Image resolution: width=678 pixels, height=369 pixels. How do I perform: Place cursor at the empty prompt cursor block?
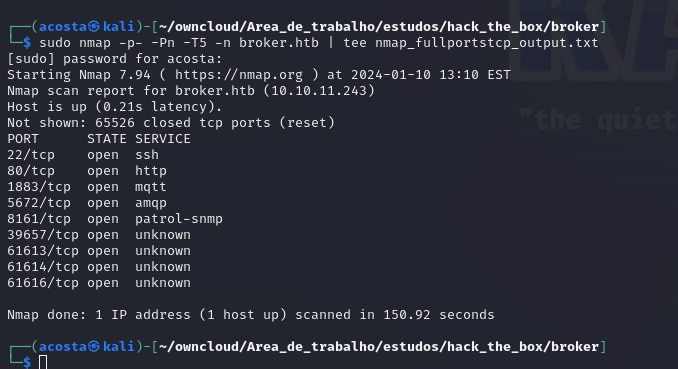coord(43,363)
